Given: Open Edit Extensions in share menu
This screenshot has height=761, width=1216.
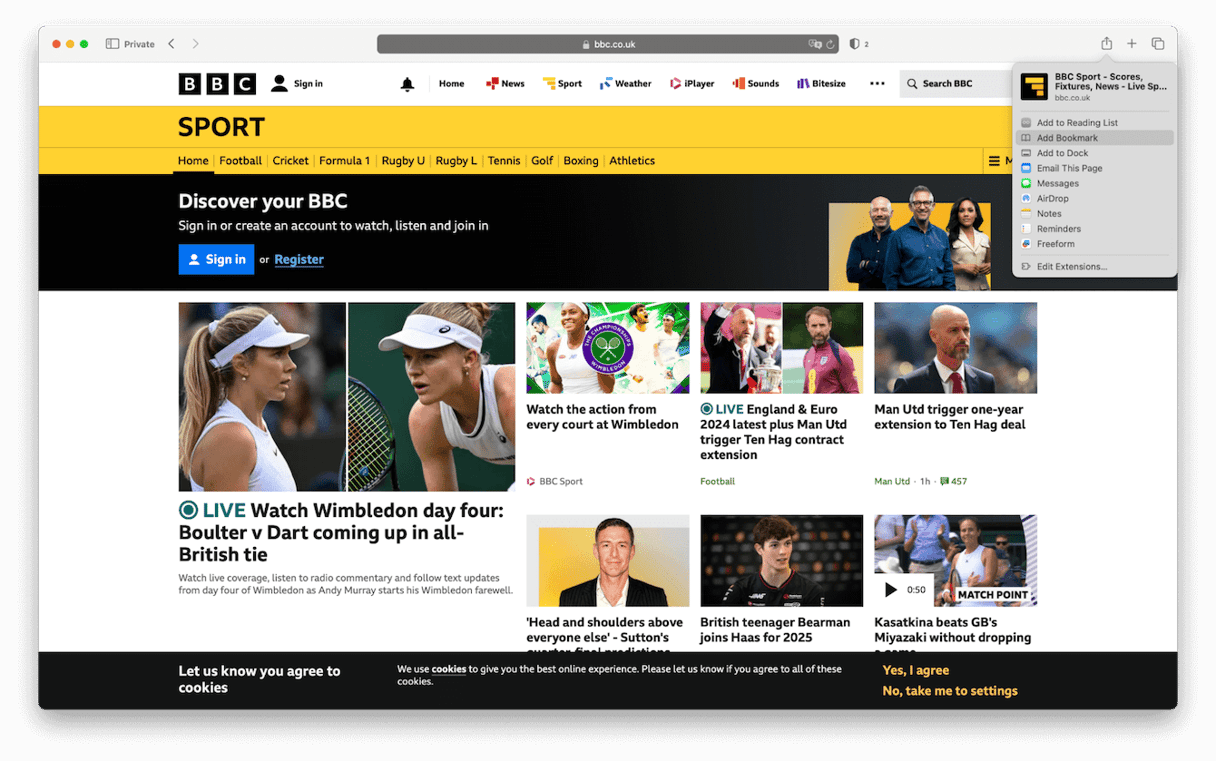Looking at the screenshot, I should click(1071, 267).
